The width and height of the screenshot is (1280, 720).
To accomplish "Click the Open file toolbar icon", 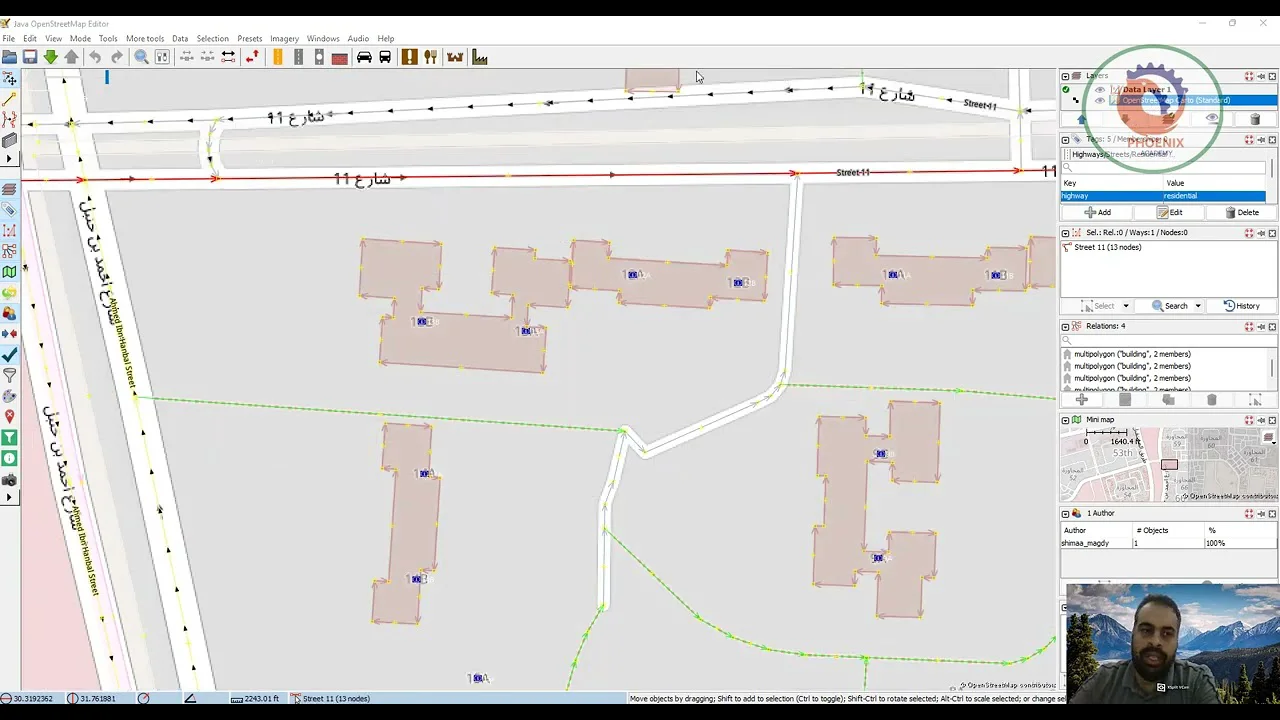I will pyautogui.click(x=9, y=57).
